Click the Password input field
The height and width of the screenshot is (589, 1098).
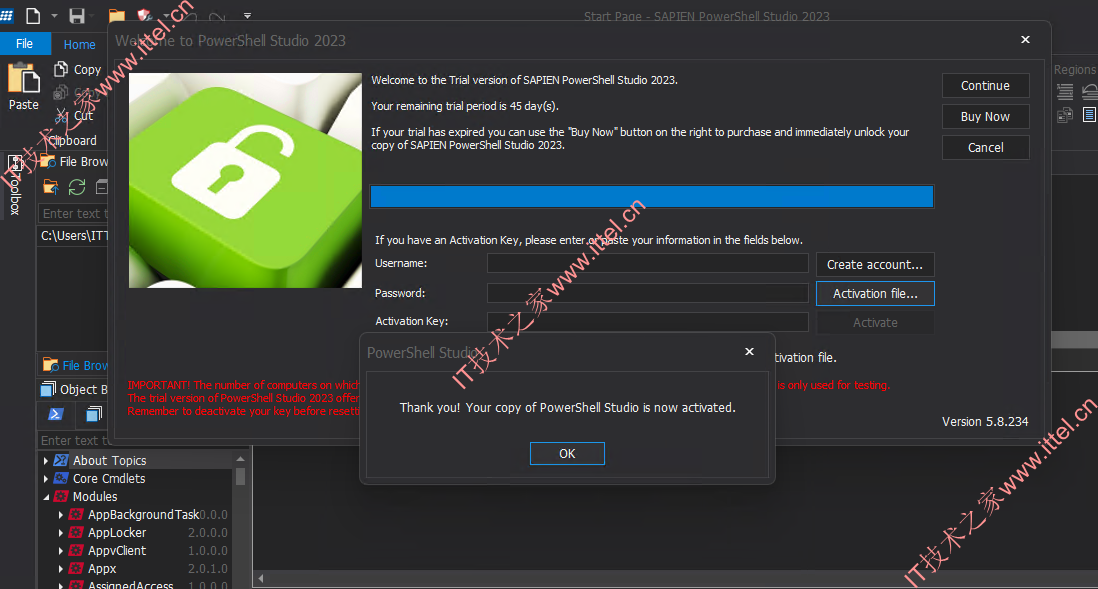(x=648, y=293)
